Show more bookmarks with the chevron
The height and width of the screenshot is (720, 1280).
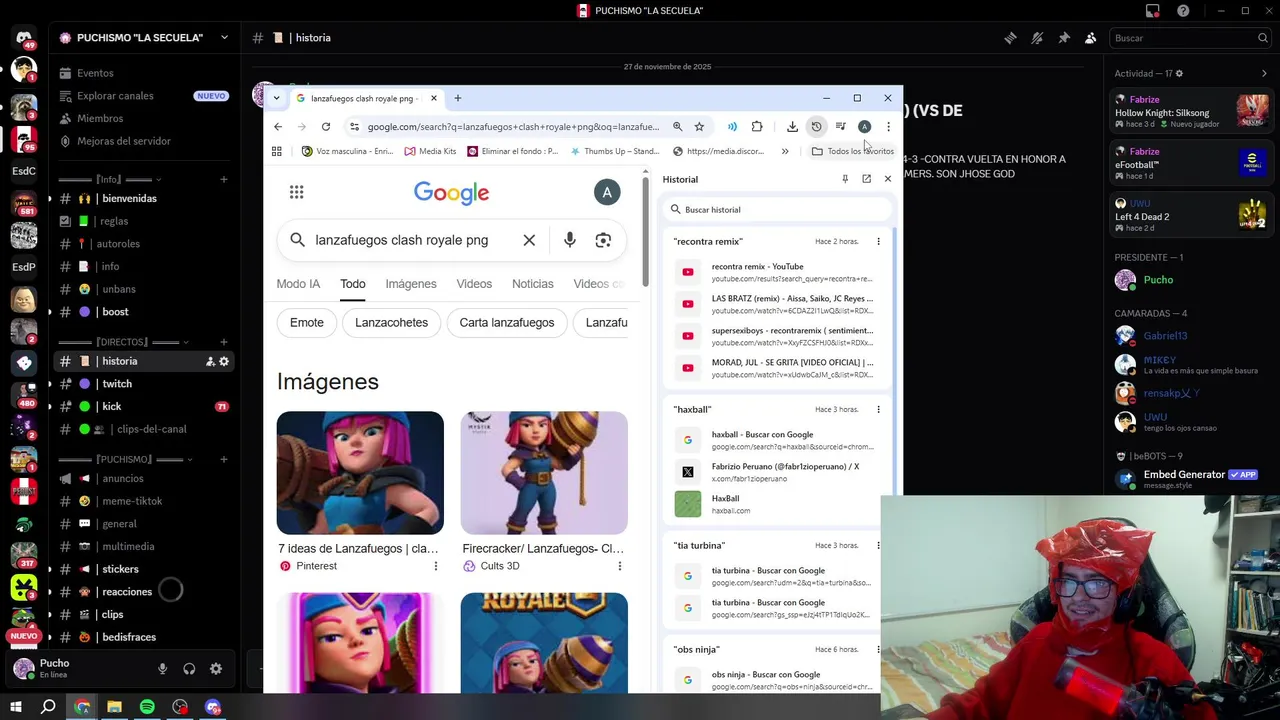(x=785, y=151)
